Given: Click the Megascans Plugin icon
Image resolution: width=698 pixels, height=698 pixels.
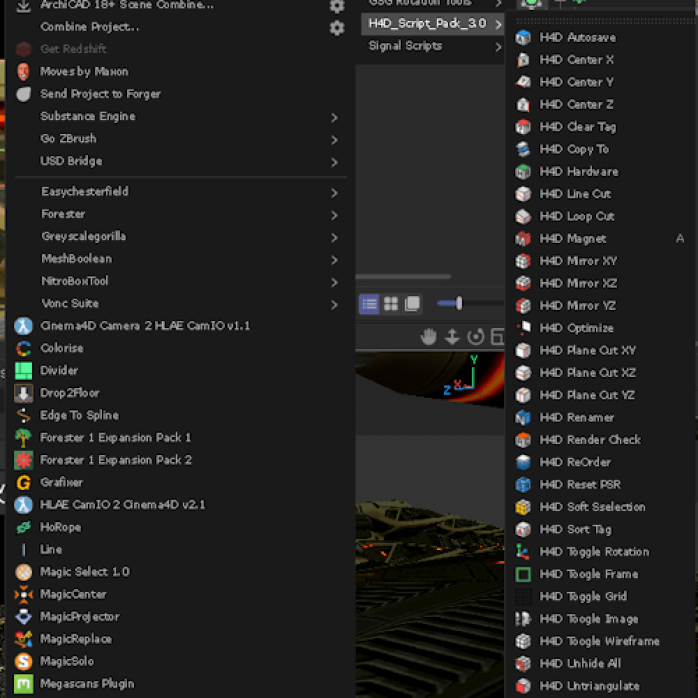Looking at the screenshot, I should pyautogui.click(x=24, y=684).
